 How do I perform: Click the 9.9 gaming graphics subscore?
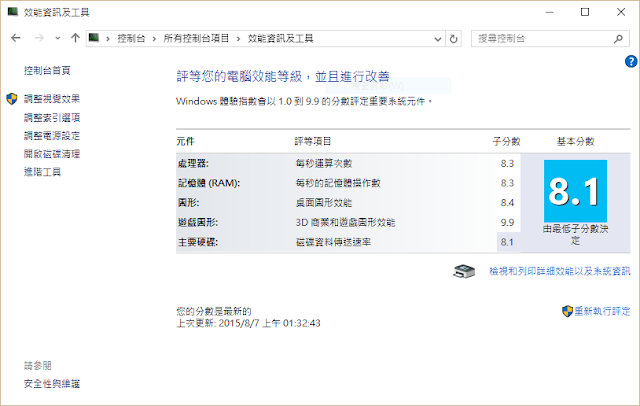click(x=507, y=223)
